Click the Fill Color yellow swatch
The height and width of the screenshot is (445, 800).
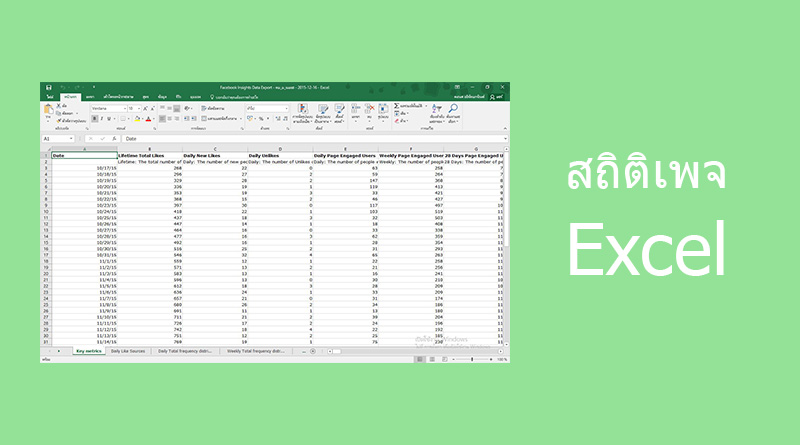pos(137,119)
